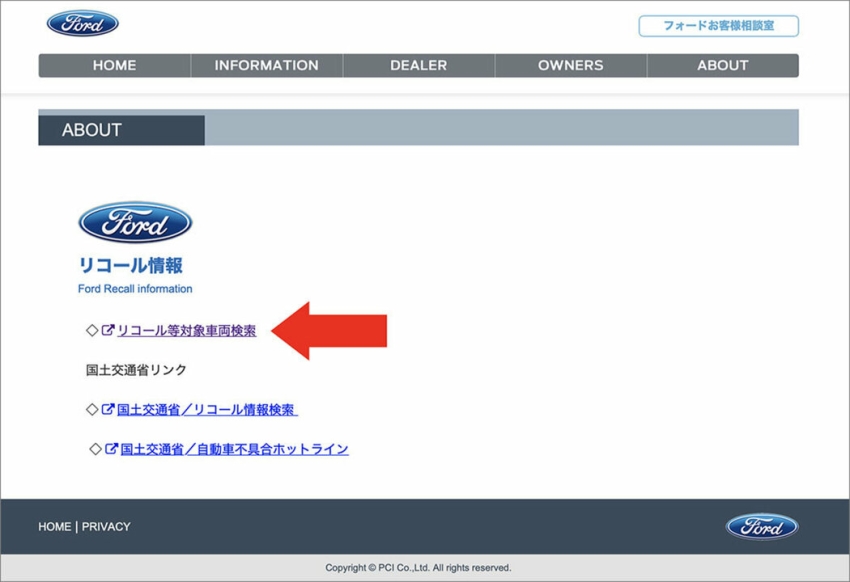Click the HOME link in the footer
This screenshot has height=582, width=850.
(54, 527)
